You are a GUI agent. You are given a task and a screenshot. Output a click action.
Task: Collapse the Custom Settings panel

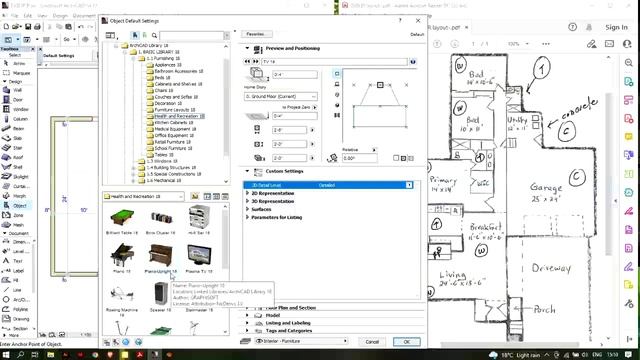(x=247, y=171)
